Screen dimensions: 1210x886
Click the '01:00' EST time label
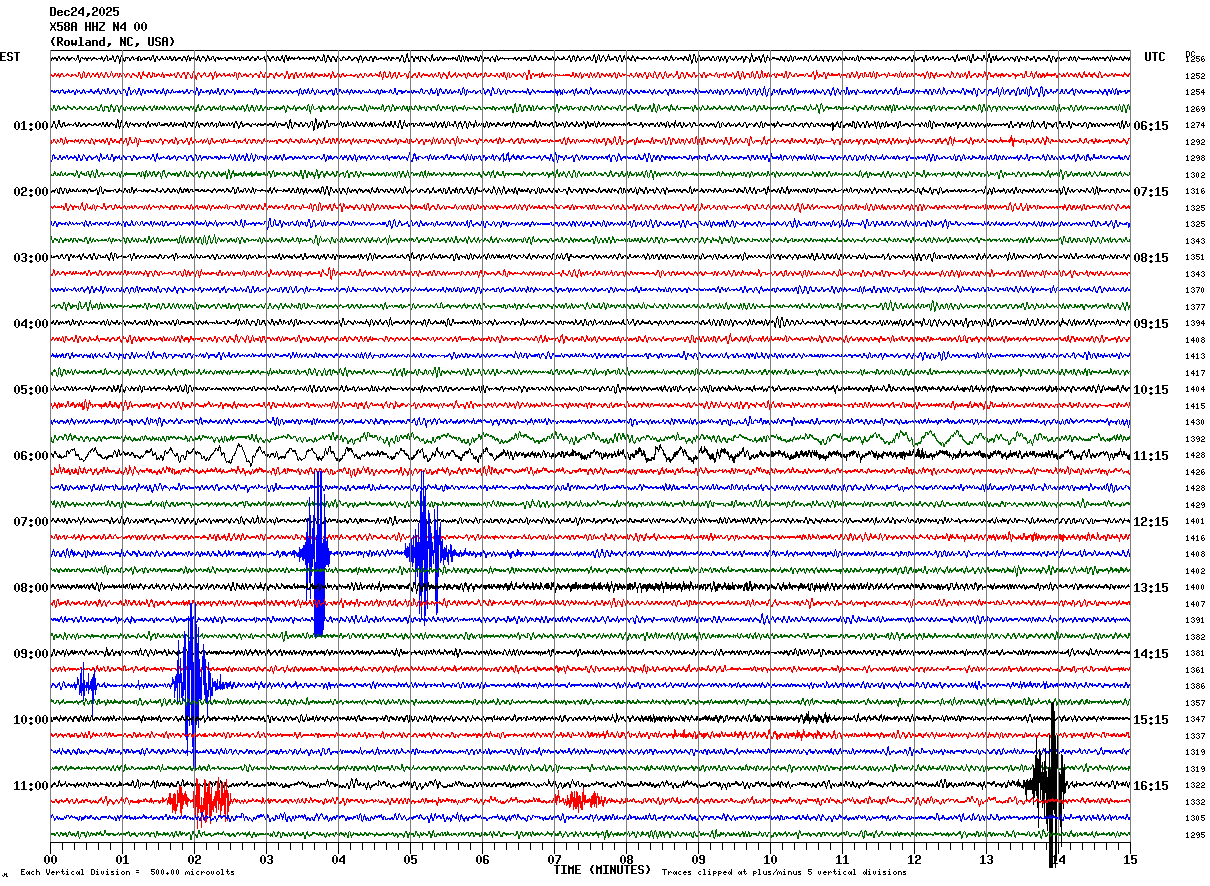[x=31, y=126]
